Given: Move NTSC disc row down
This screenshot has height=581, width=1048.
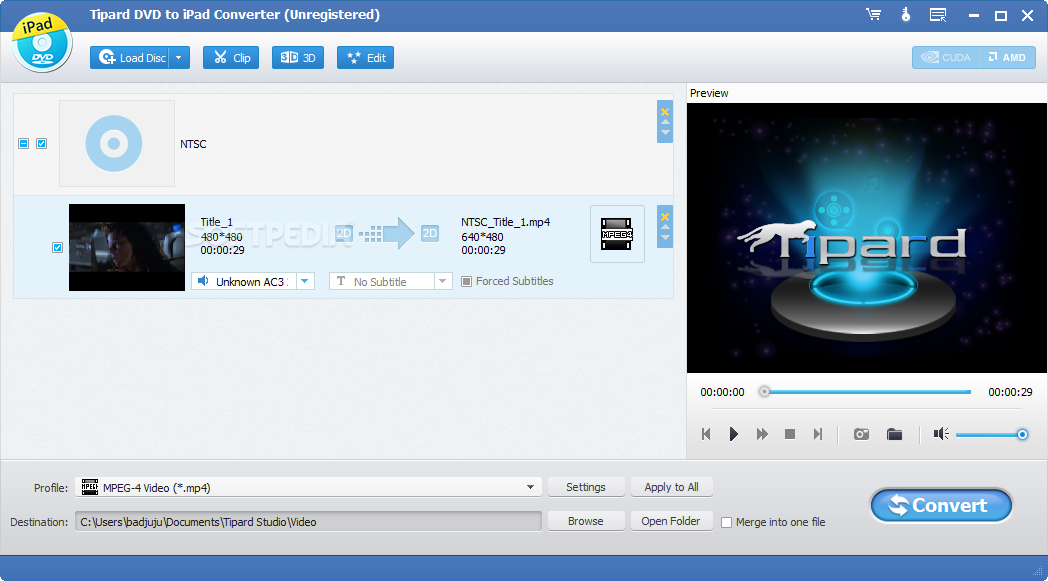Looking at the screenshot, I should click(x=665, y=132).
